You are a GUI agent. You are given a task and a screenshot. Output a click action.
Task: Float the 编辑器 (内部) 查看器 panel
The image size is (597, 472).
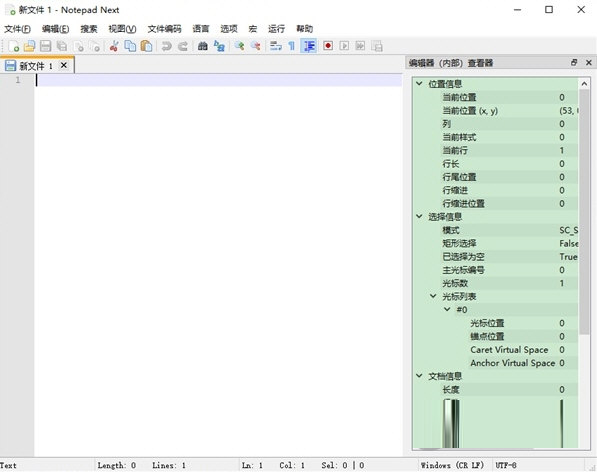(574, 62)
